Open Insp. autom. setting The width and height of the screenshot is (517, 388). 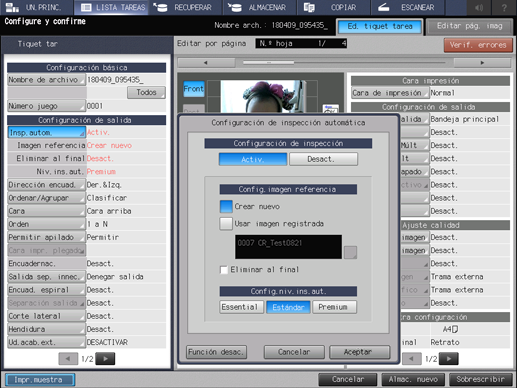[x=47, y=132]
